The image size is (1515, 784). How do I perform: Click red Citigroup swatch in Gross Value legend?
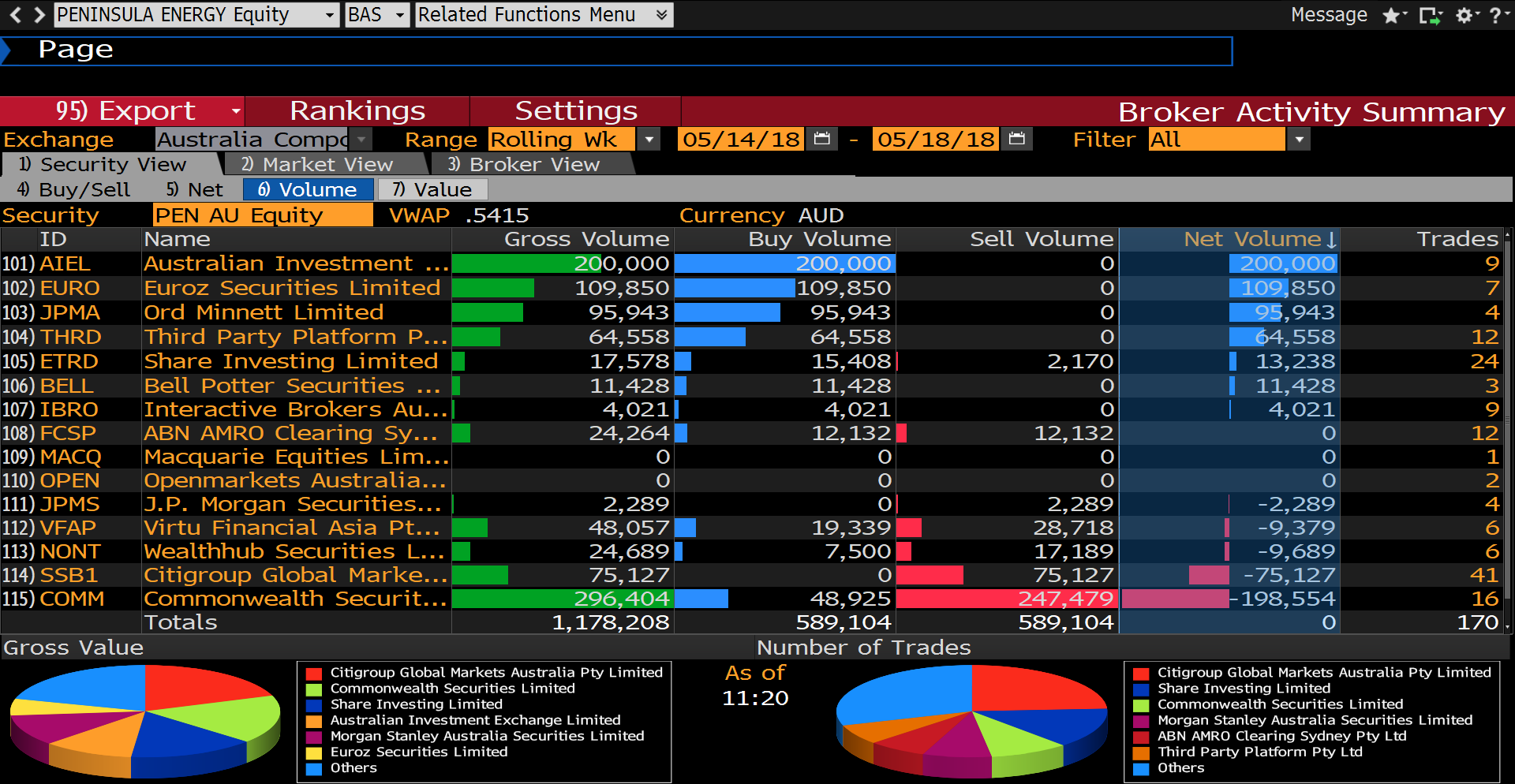[x=314, y=674]
